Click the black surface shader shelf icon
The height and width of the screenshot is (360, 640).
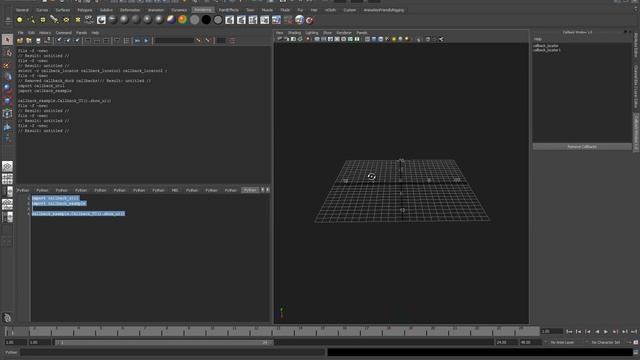coord(206,20)
